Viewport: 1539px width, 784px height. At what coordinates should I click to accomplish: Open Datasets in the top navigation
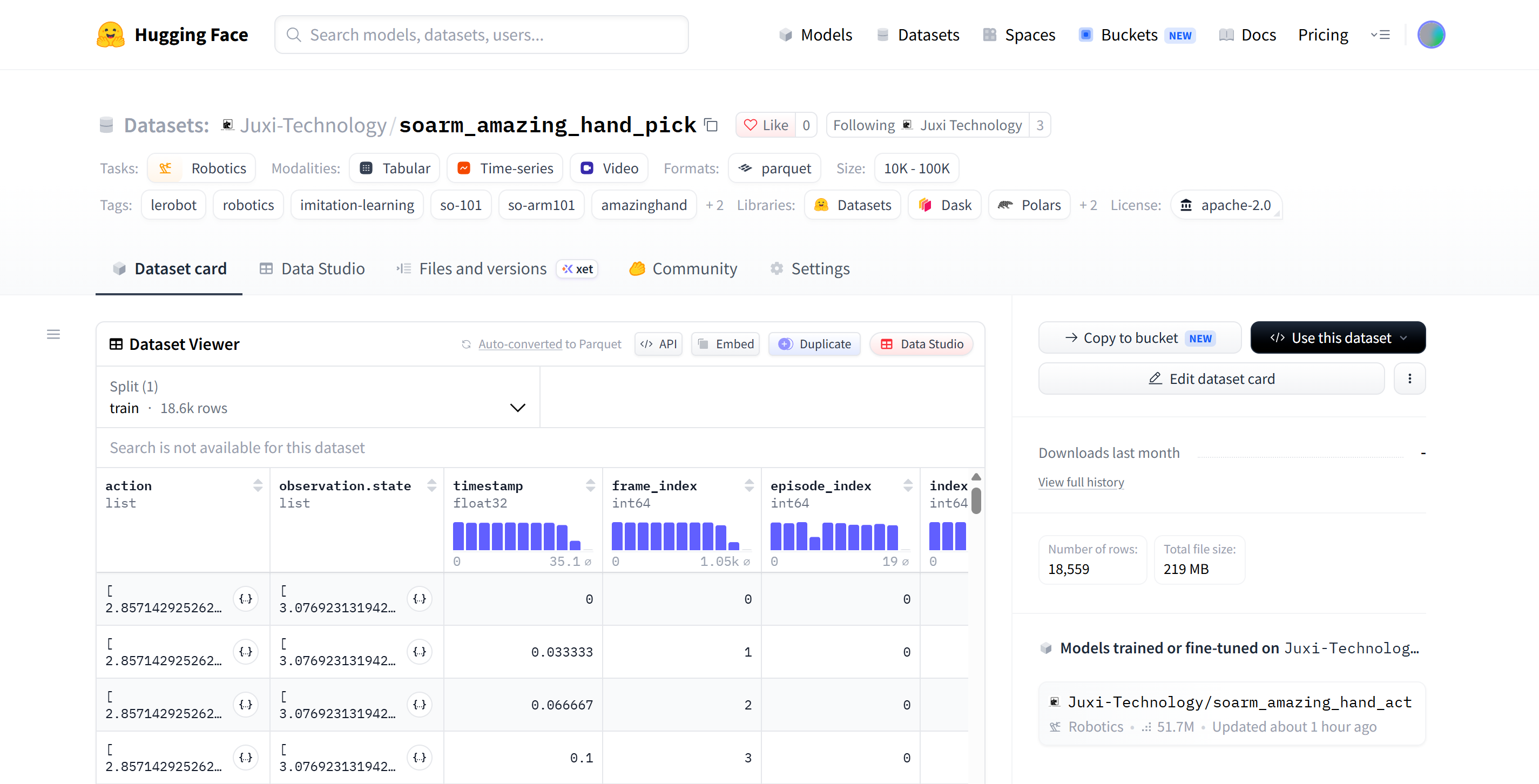tap(917, 35)
